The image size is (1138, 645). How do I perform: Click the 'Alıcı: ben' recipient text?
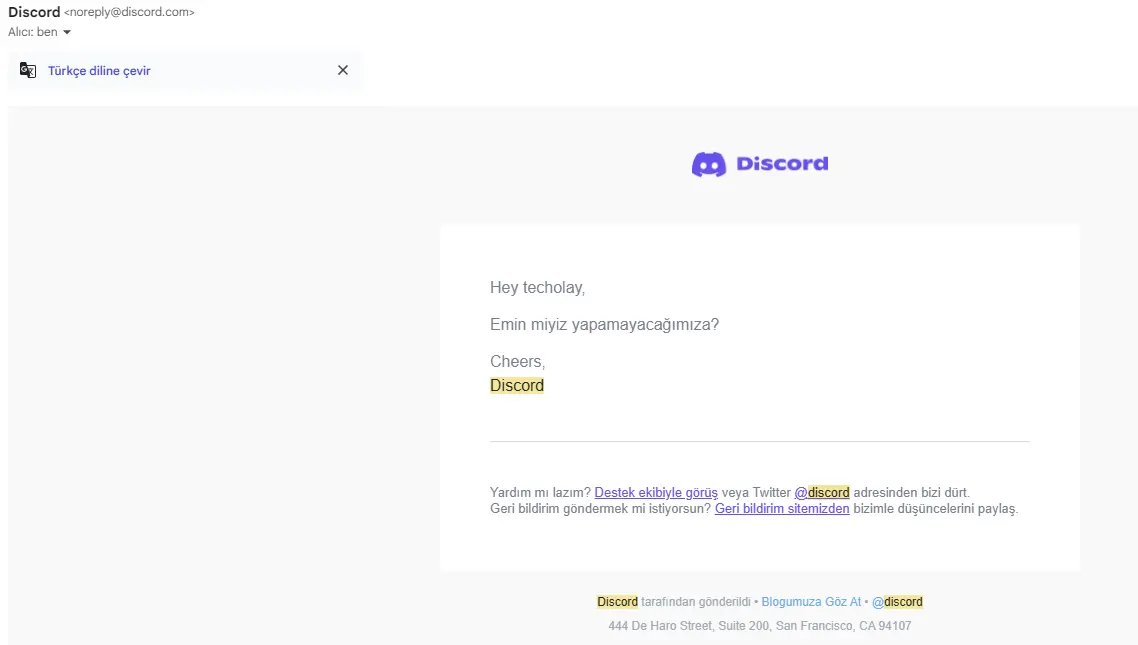click(33, 32)
